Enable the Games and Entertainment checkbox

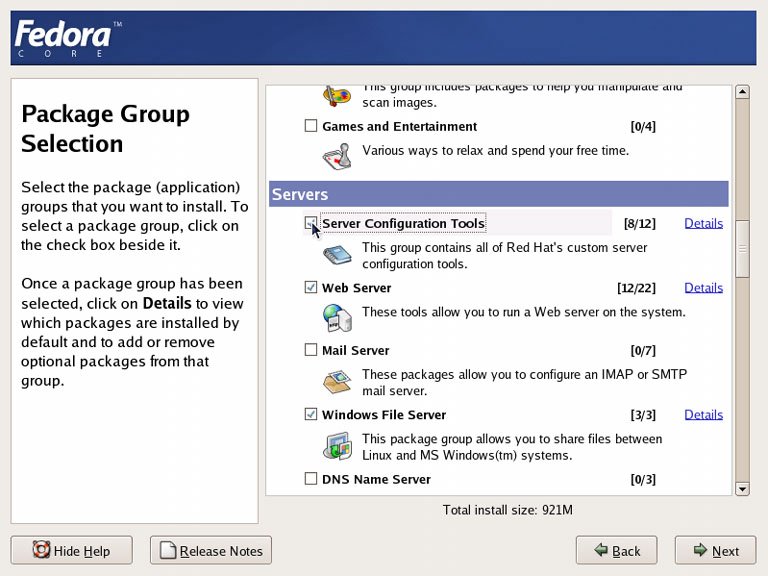click(311, 127)
